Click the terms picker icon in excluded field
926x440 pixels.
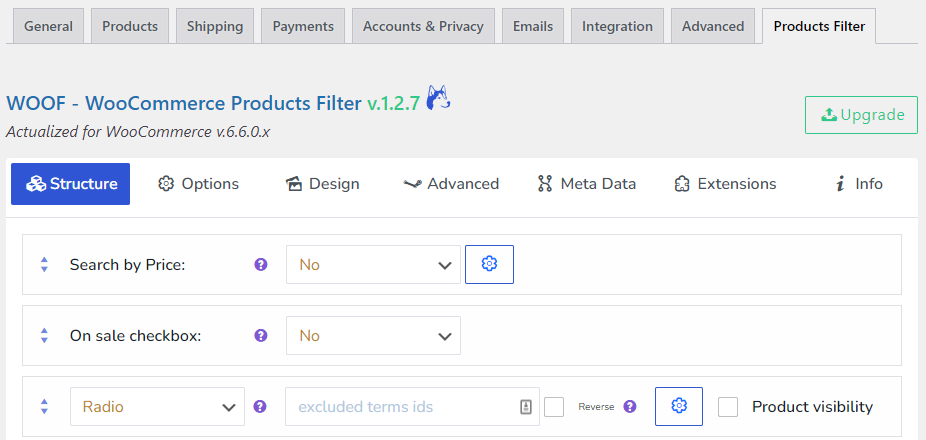[x=526, y=407]
